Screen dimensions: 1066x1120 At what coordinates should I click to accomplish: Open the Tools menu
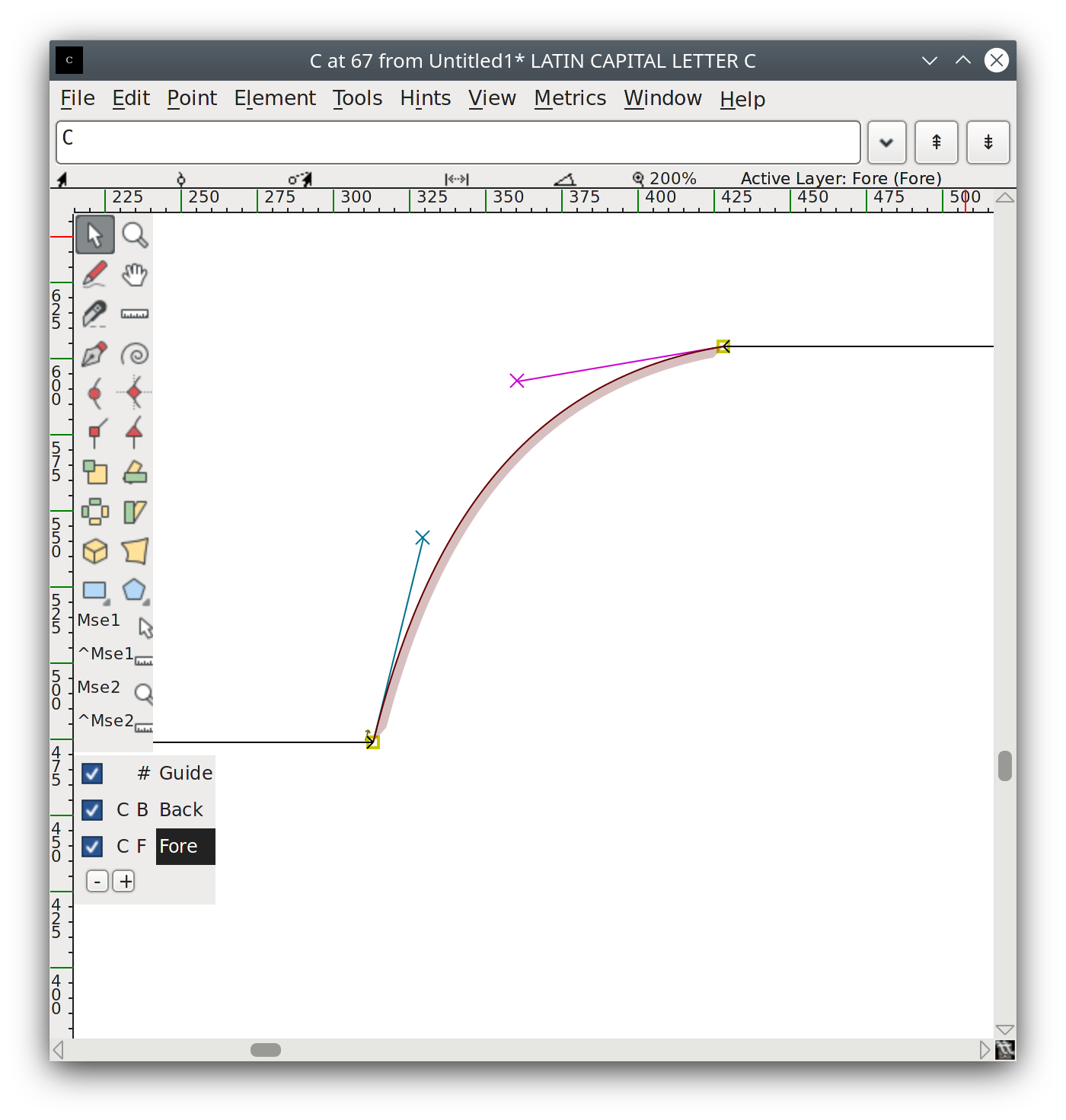click(x=357, y=98)
